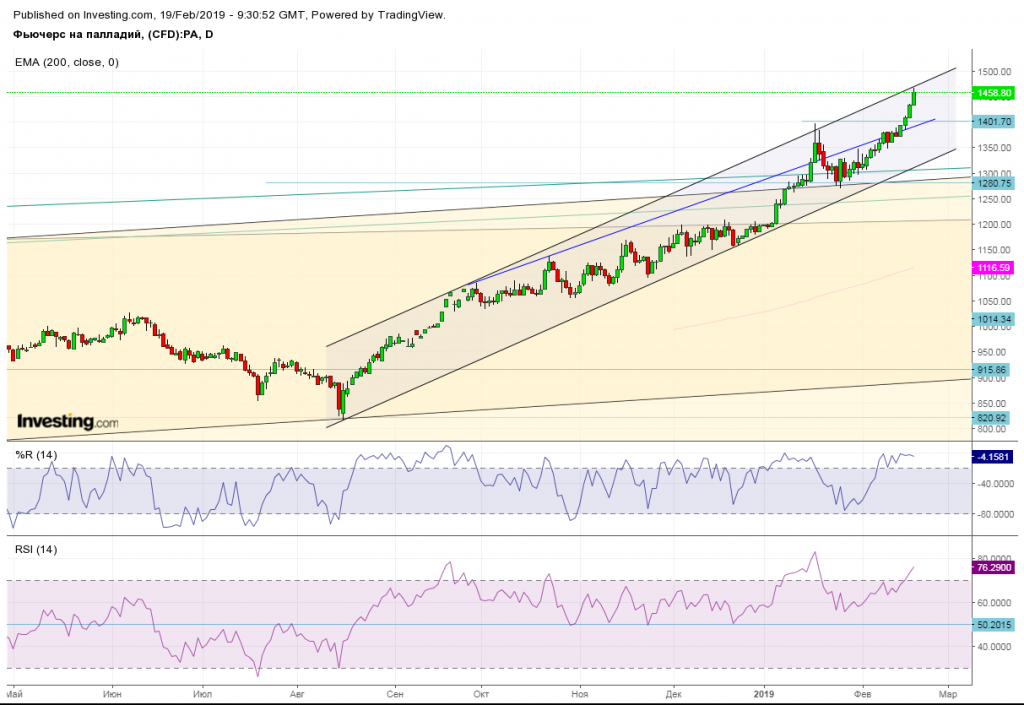Click the palladium futures chart title
The image size is (1024, 705).
pos(113,35)
